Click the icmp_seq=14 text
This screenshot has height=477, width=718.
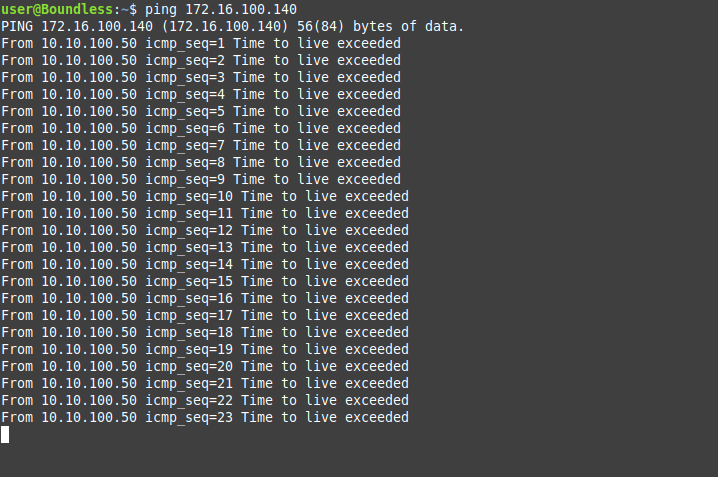click(x=188, y=264)
